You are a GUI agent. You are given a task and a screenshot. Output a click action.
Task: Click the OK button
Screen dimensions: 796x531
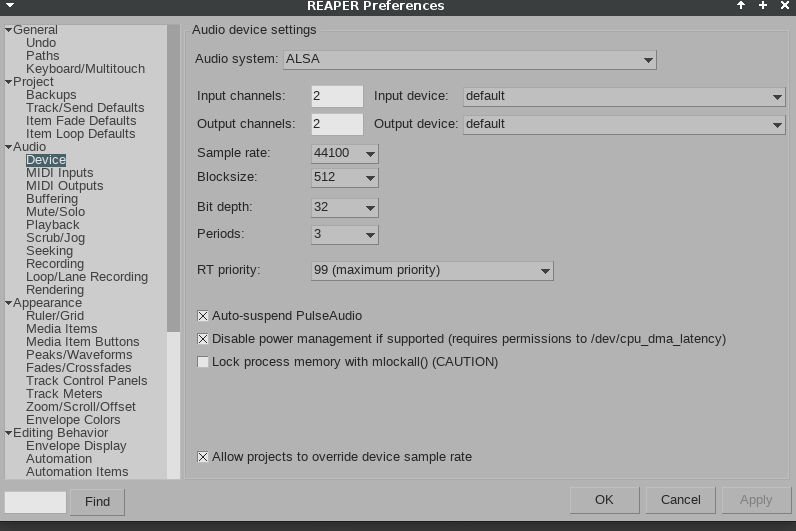click(x=604, y=500)
